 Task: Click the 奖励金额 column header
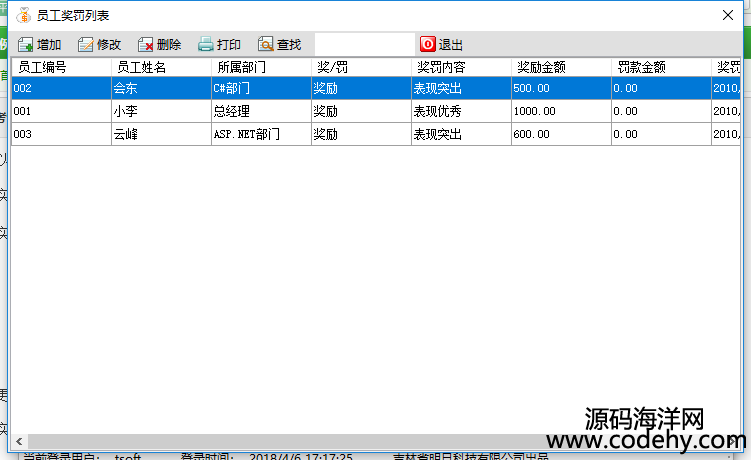pyautogui.click(x=562, y=67)
